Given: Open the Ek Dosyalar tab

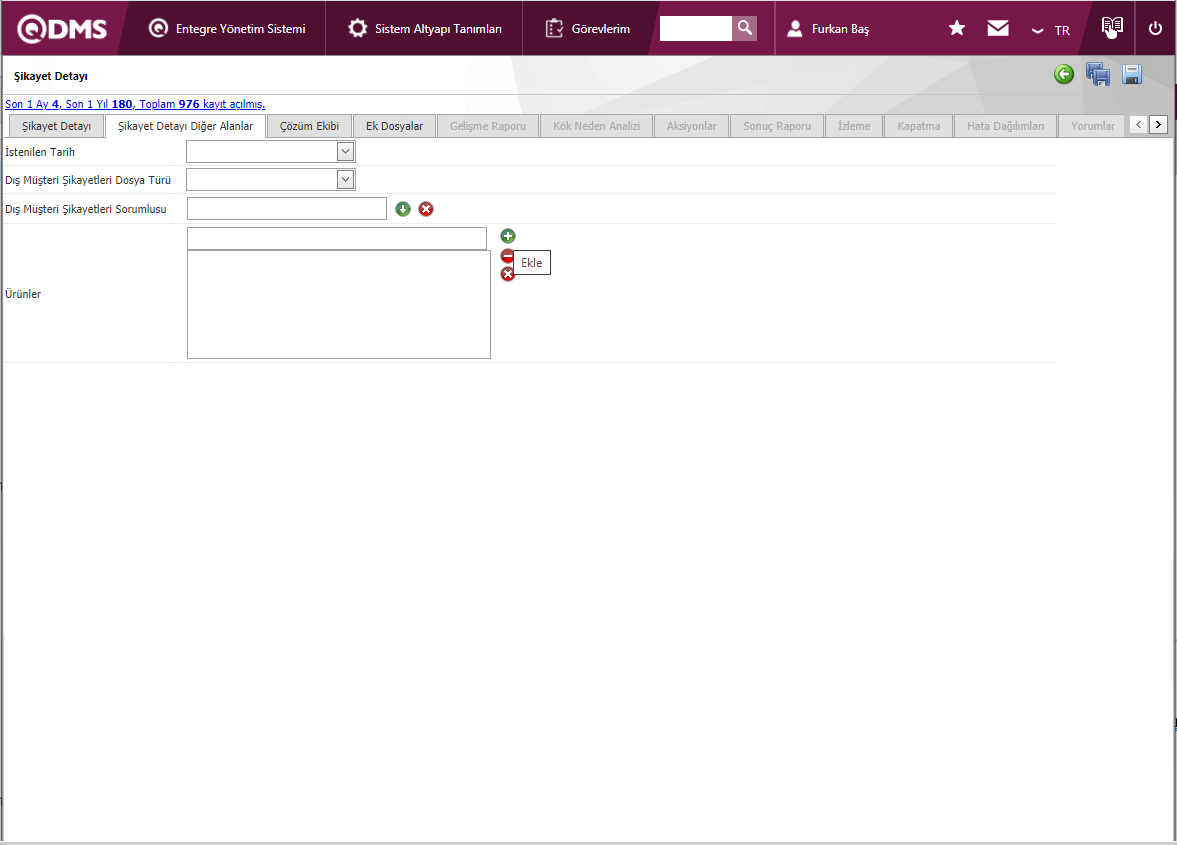Looking at the screenshot, I should pos(394,126).
